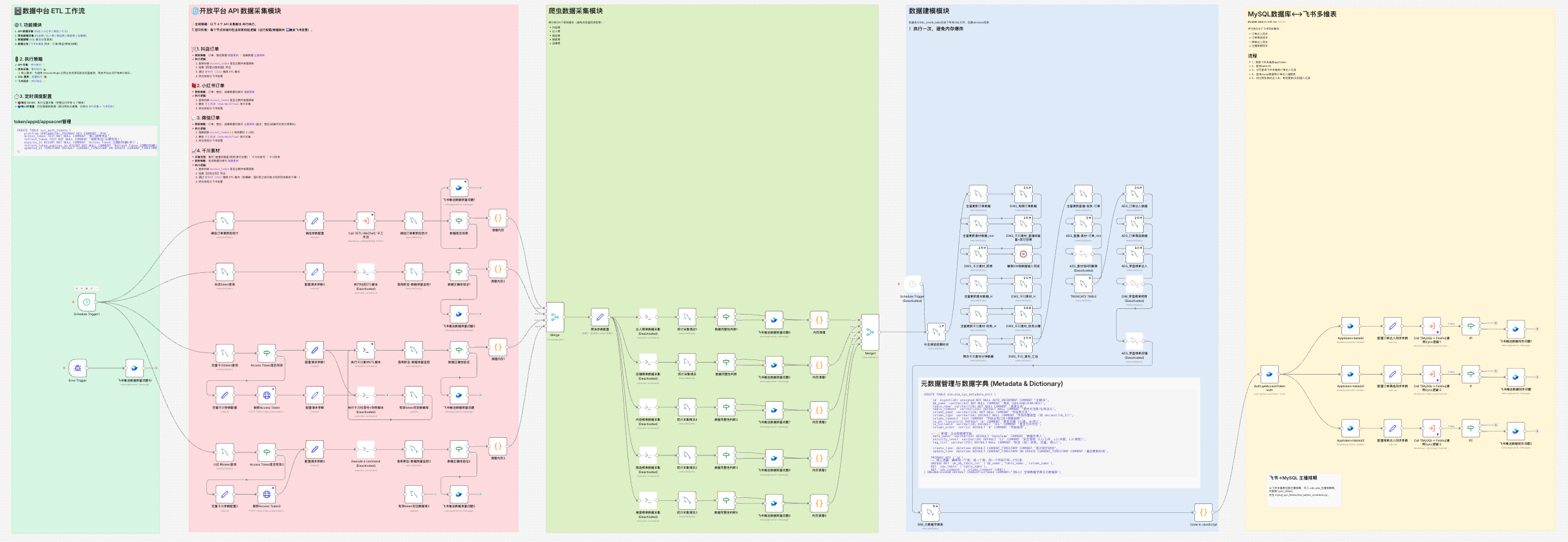
Task: Open the Error Trigger node
Action: (78, 368)
